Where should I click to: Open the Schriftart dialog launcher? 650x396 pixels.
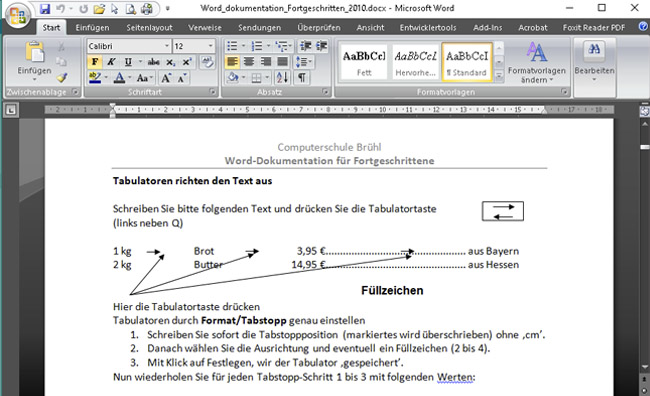[213, 92]
